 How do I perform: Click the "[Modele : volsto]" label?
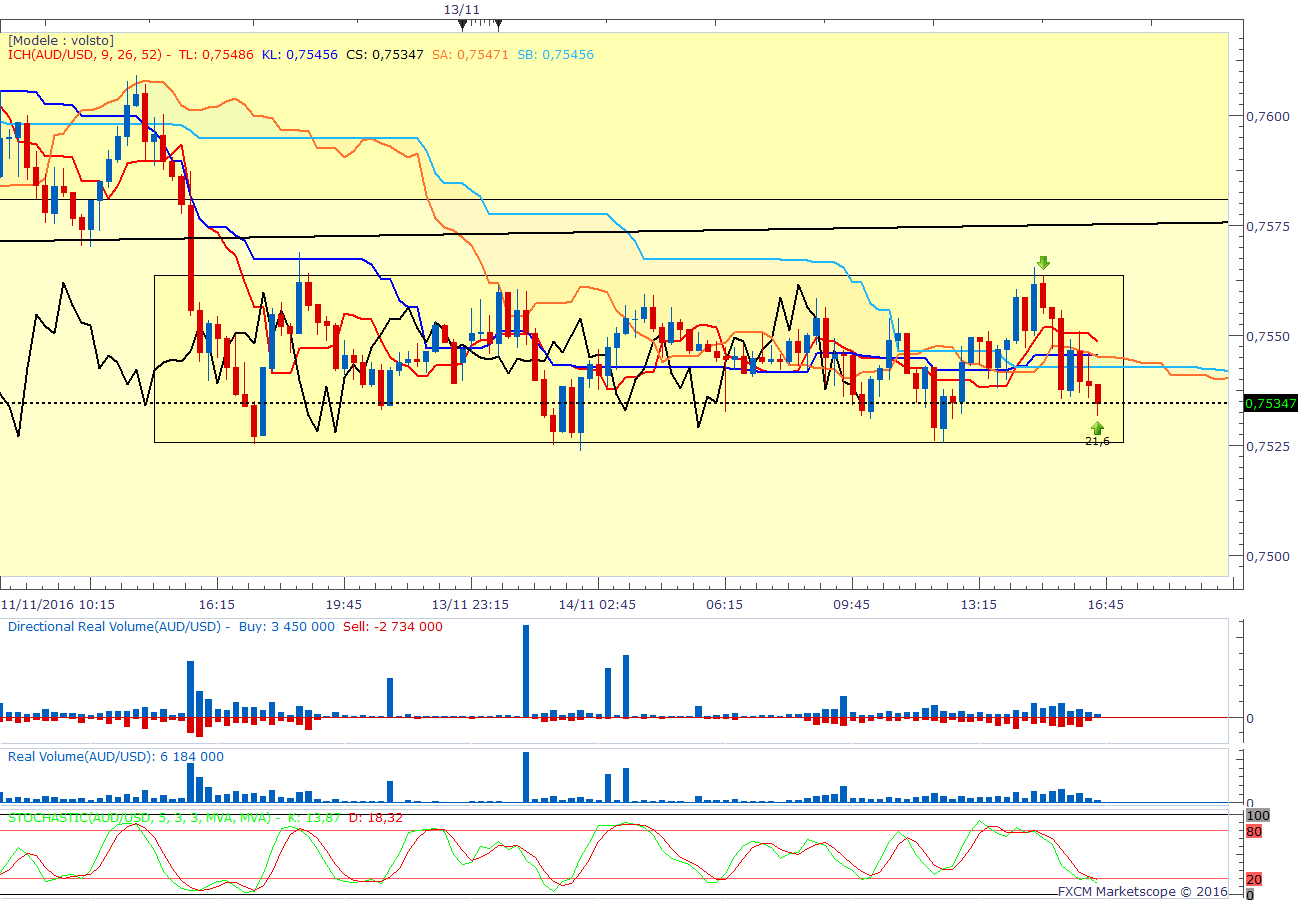61,40
